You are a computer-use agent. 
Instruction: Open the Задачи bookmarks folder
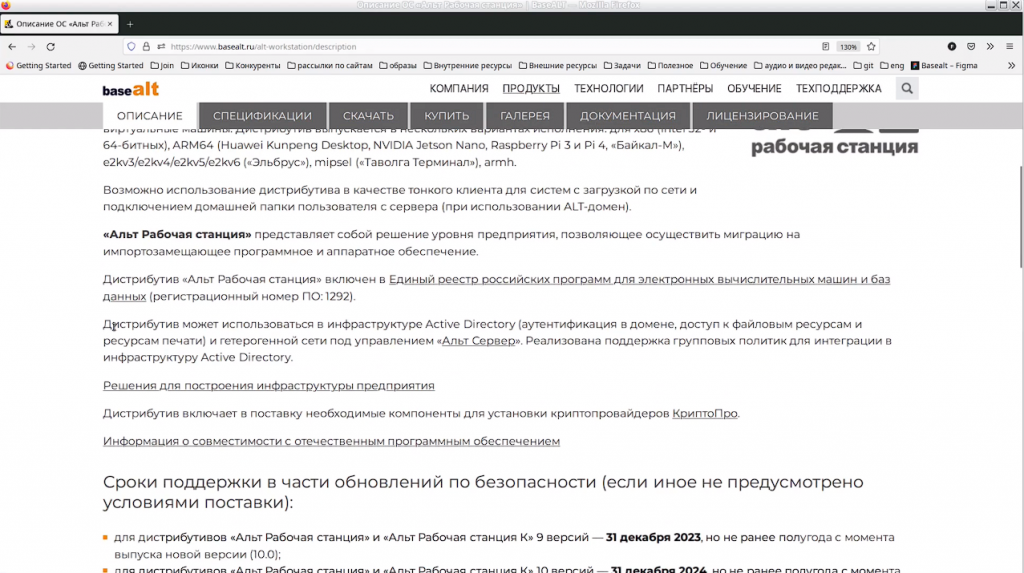(622, 65)
